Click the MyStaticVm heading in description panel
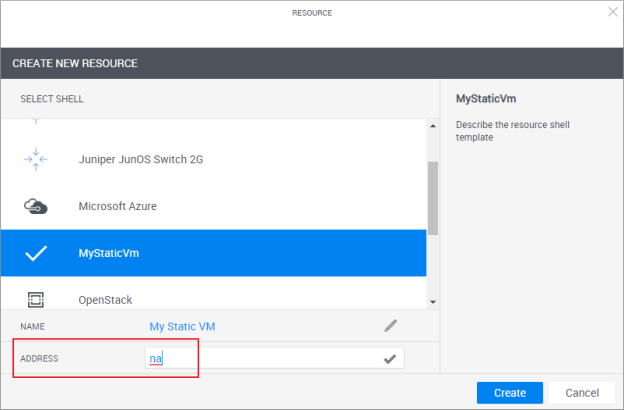Viewport: 624px width, 410px height. click(x=485, y=99)
